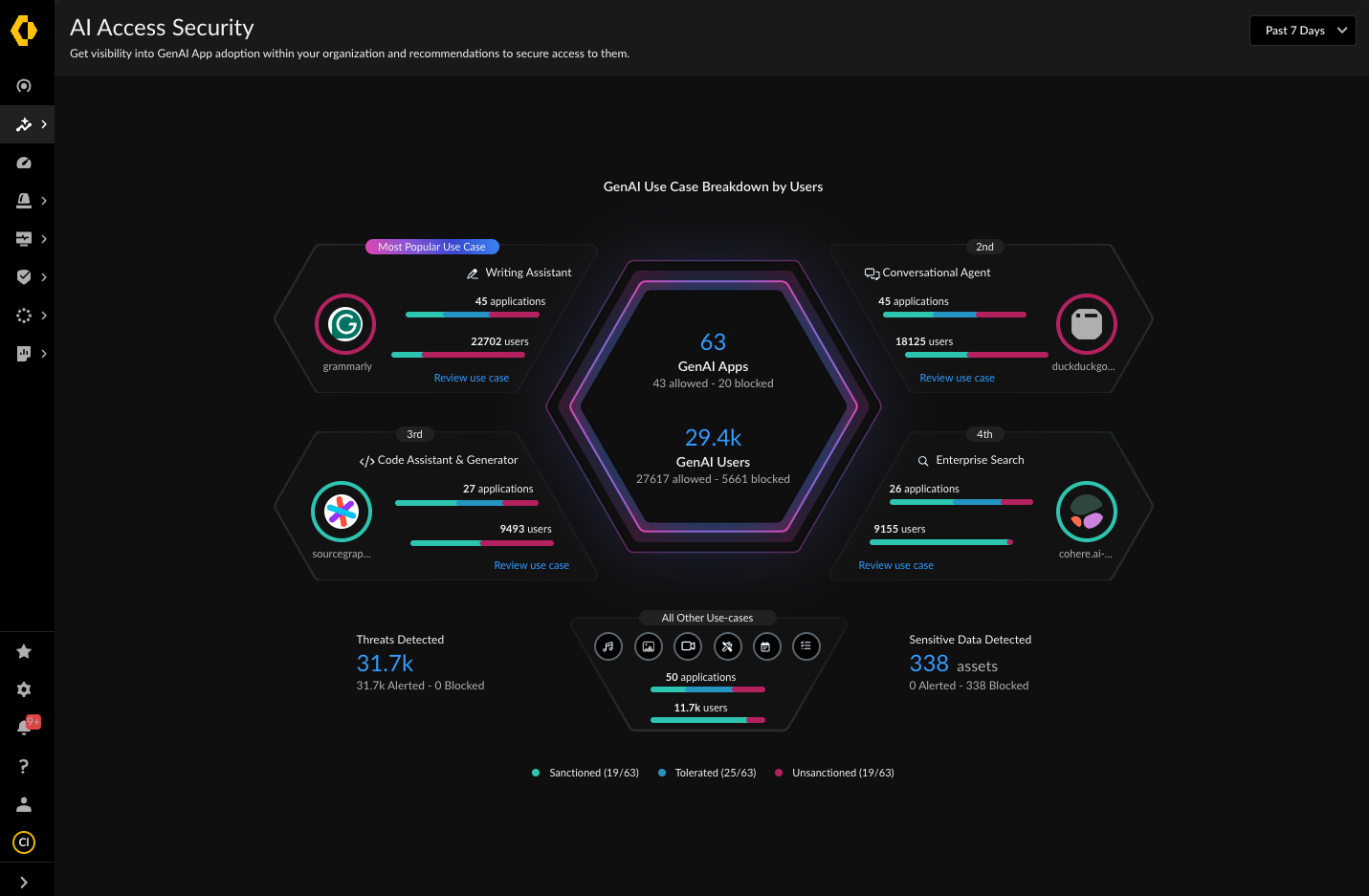Click the yellow hexagon product logo

[24, 31]
